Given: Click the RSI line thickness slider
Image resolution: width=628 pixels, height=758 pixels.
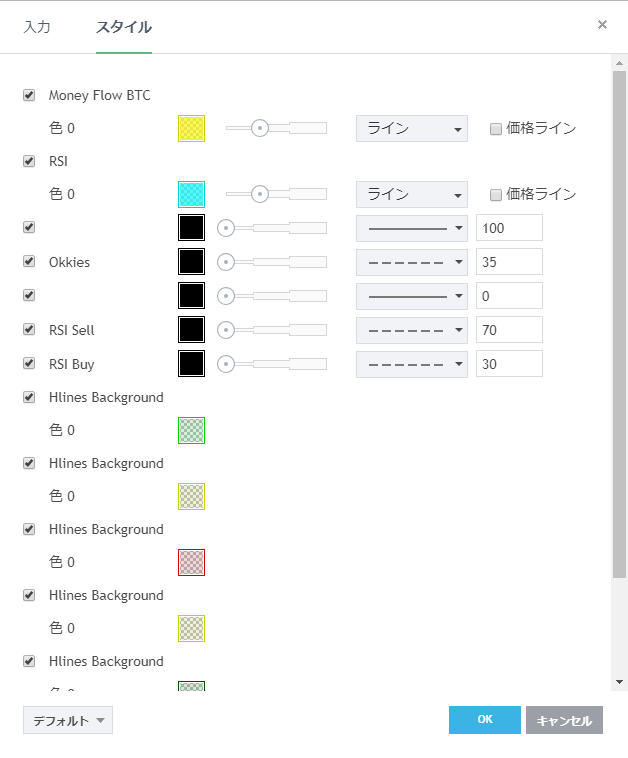Looking at the screenshot, I should [x=275, y=194].
